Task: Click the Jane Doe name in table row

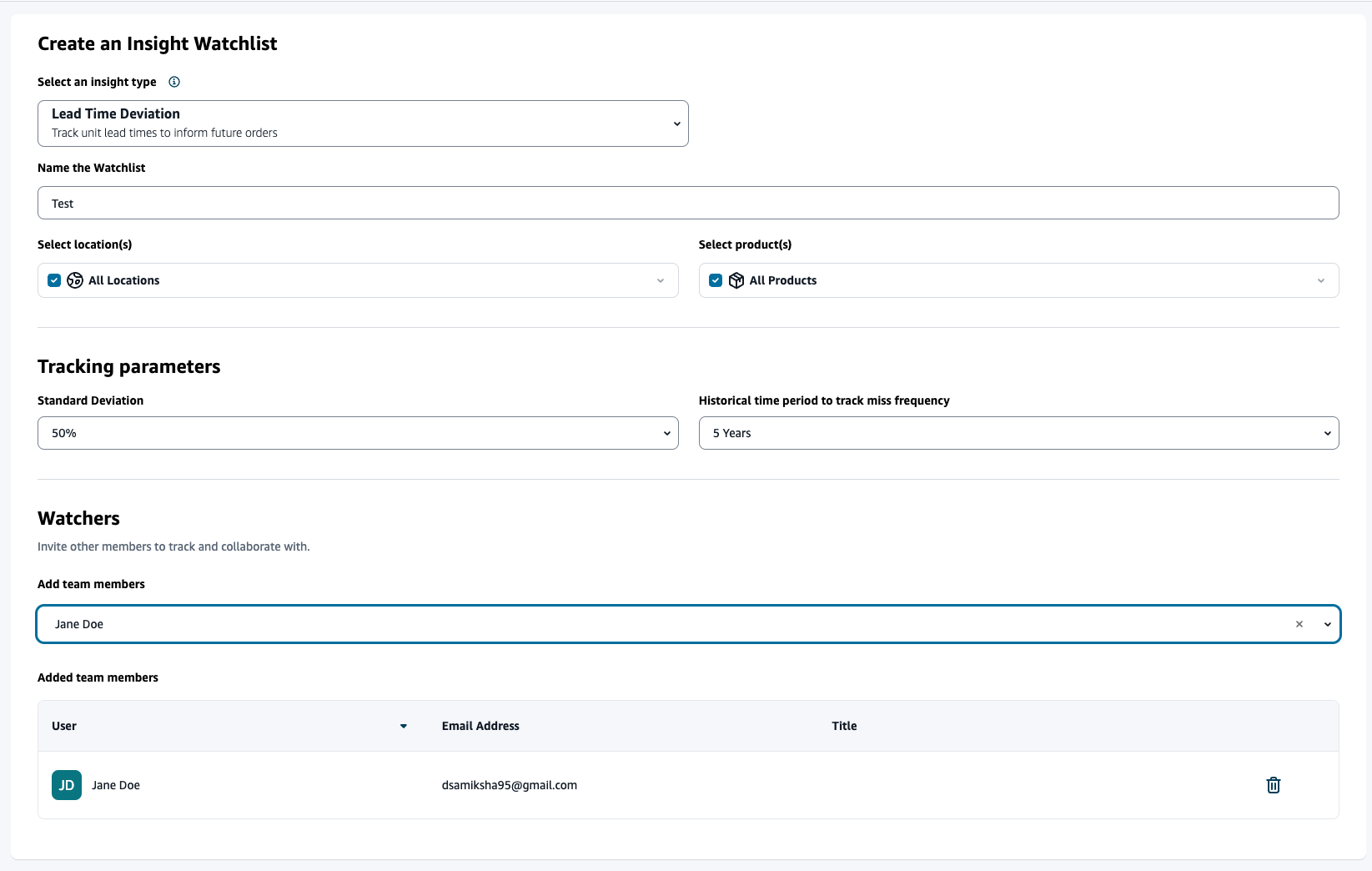Action: point(116,785)
